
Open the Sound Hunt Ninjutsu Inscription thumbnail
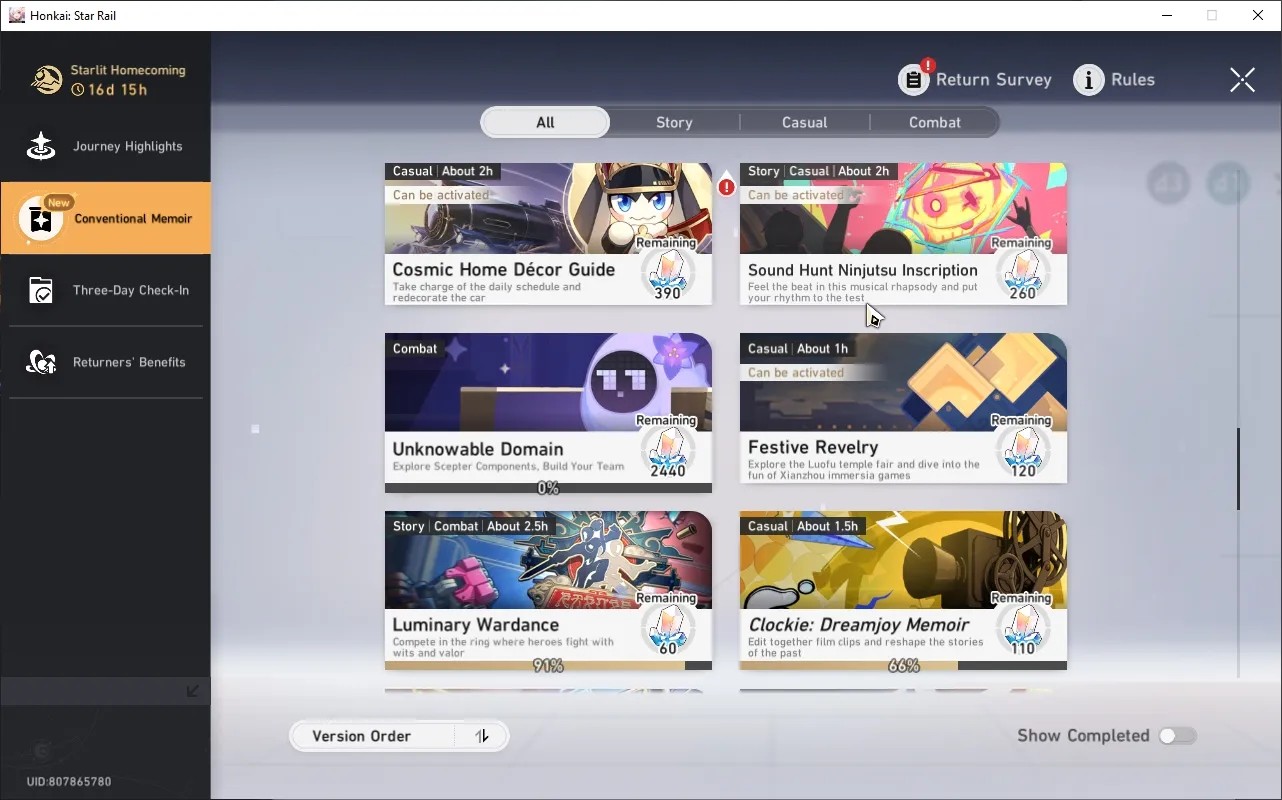pos(903,209)
